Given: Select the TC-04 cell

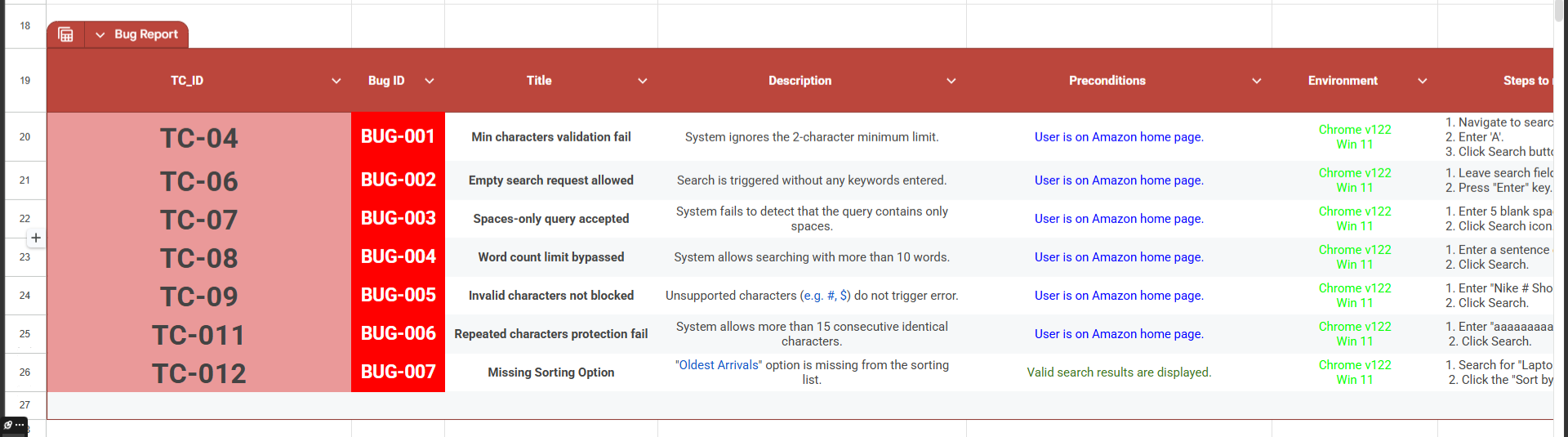Looking at the screenshot, I should (x=198, y=138).
